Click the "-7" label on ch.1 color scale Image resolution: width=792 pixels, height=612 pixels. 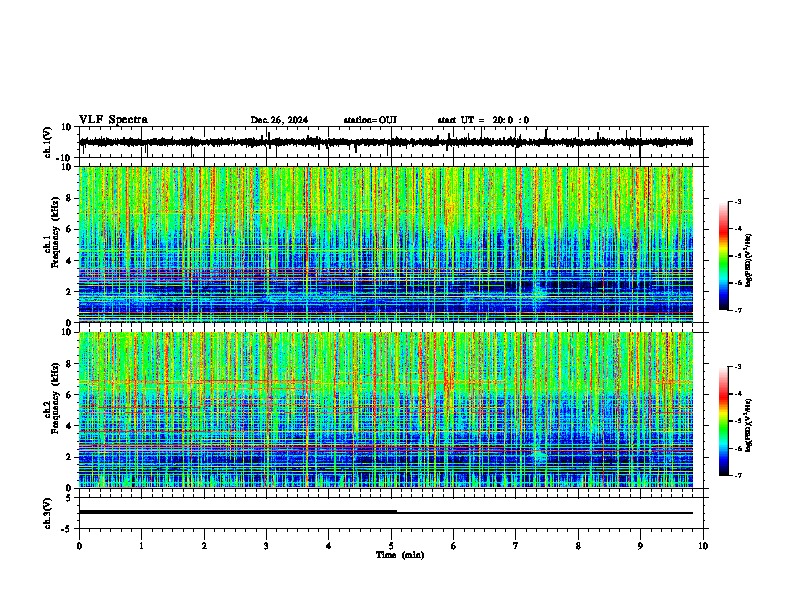(x=738, y=310)
